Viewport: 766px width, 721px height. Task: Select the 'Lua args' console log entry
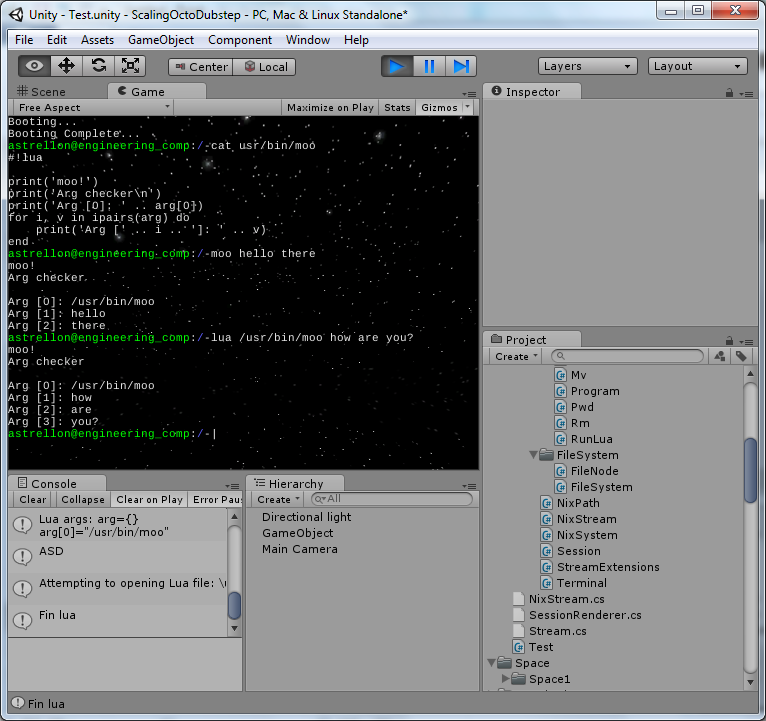[118, 525]
